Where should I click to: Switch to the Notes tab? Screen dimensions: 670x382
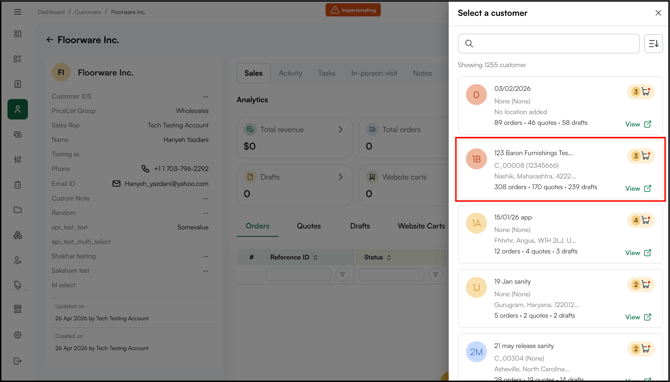[422, 73]
